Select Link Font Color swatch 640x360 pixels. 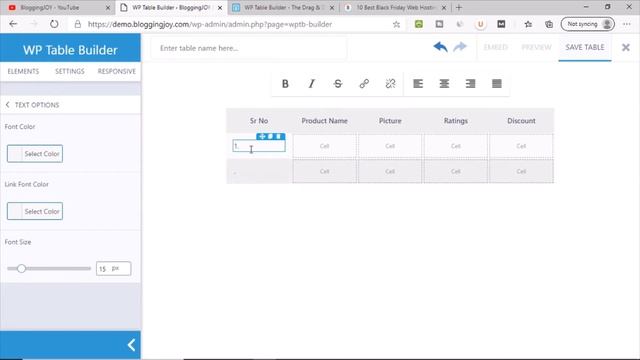(x=35, y=211)
